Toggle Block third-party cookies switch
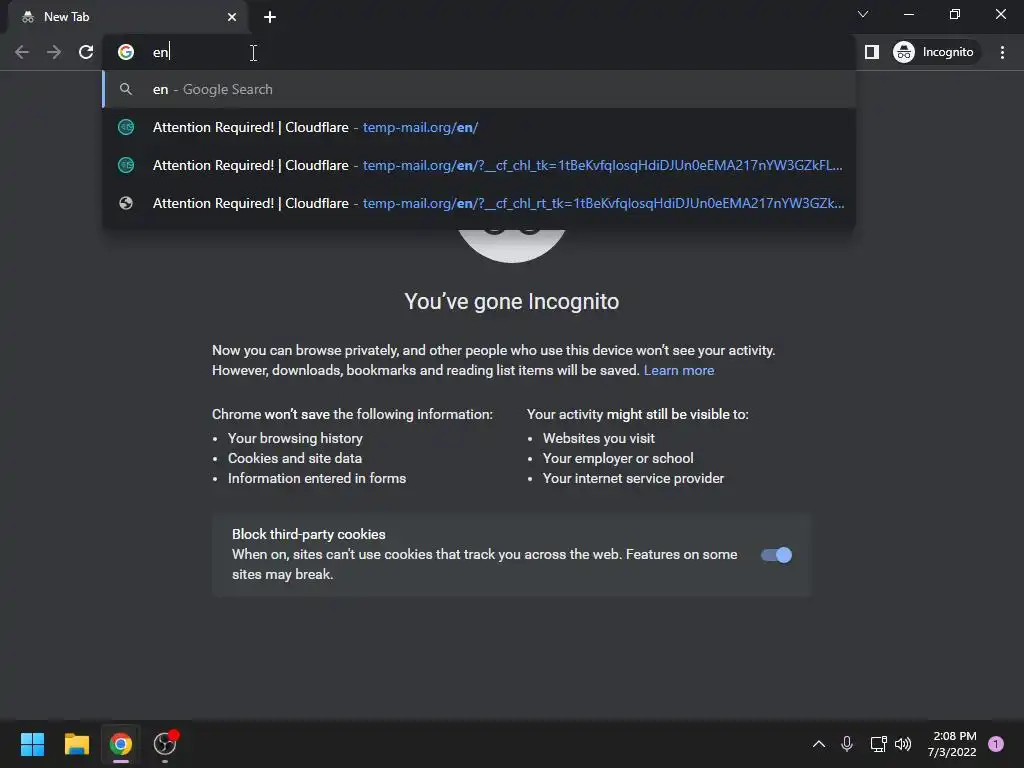The height and width of the screenshot is (768, 1024). pos(776,555)
